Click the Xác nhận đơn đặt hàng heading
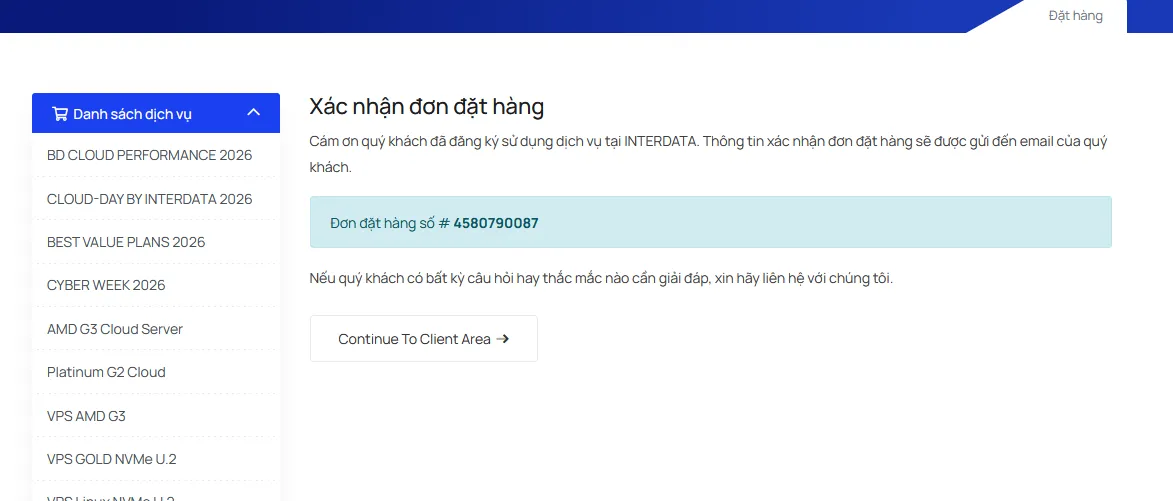This screenshot has height=501, width=1173. [426, 107]
